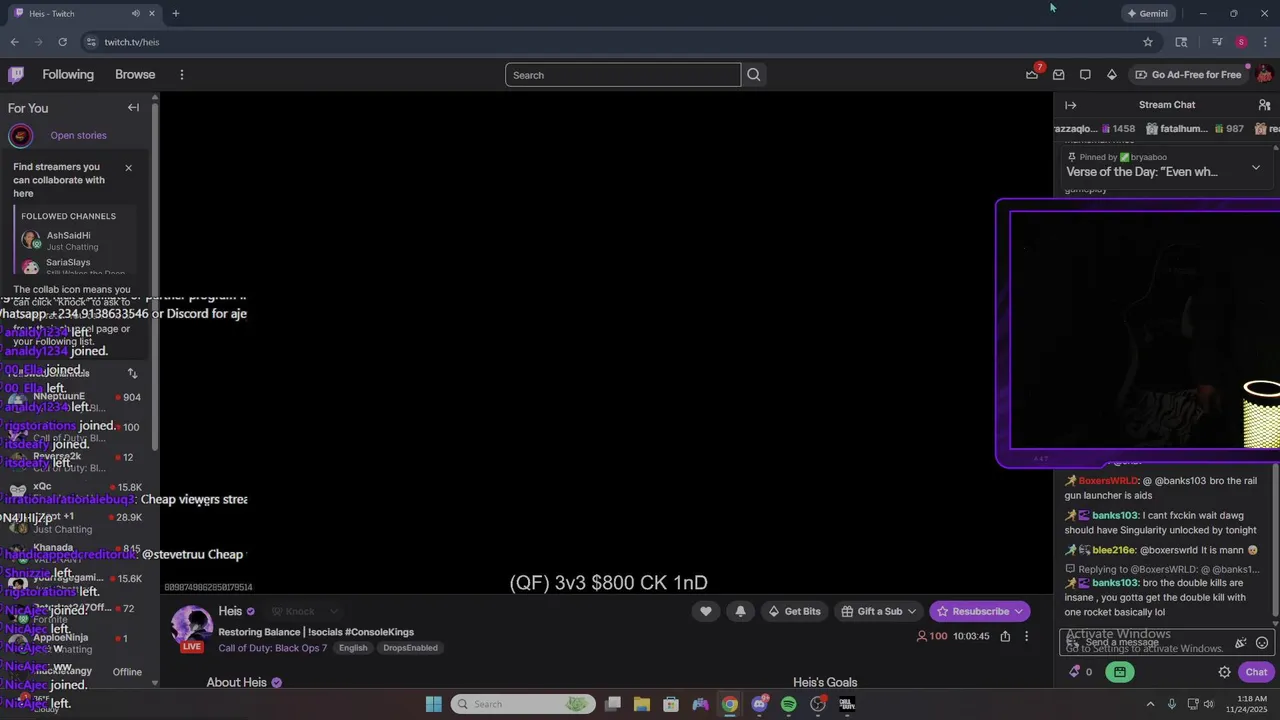The image size is (1280, 720).
Task: Open File Explorer from the taskbar
Action: [642, 704]
